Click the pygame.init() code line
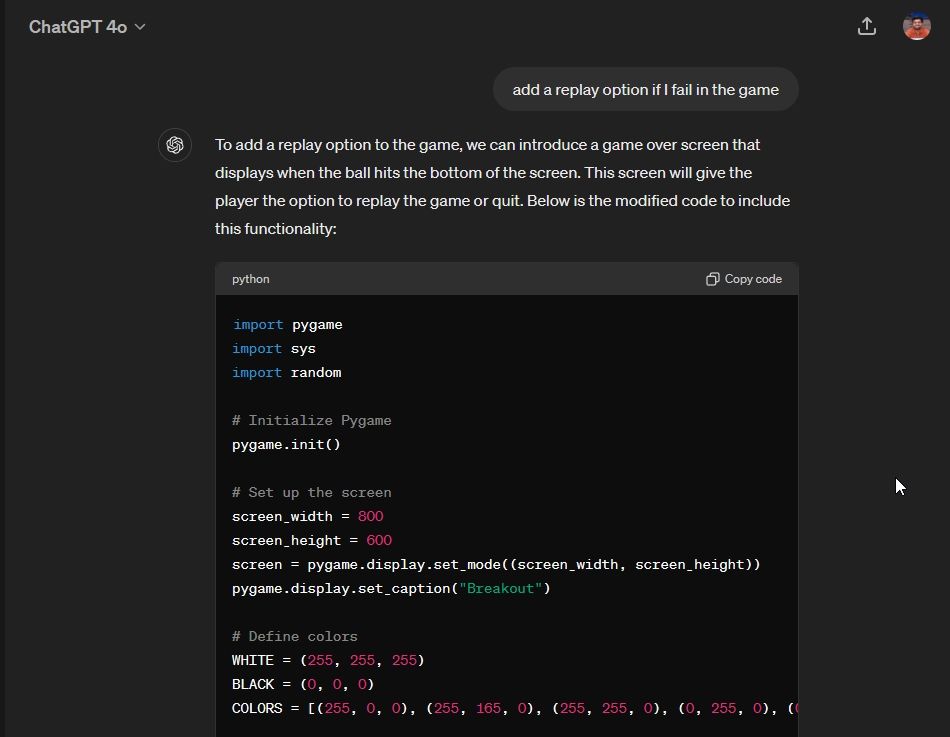The width and height of the screenshot is (950, 737). pos(286,445)
